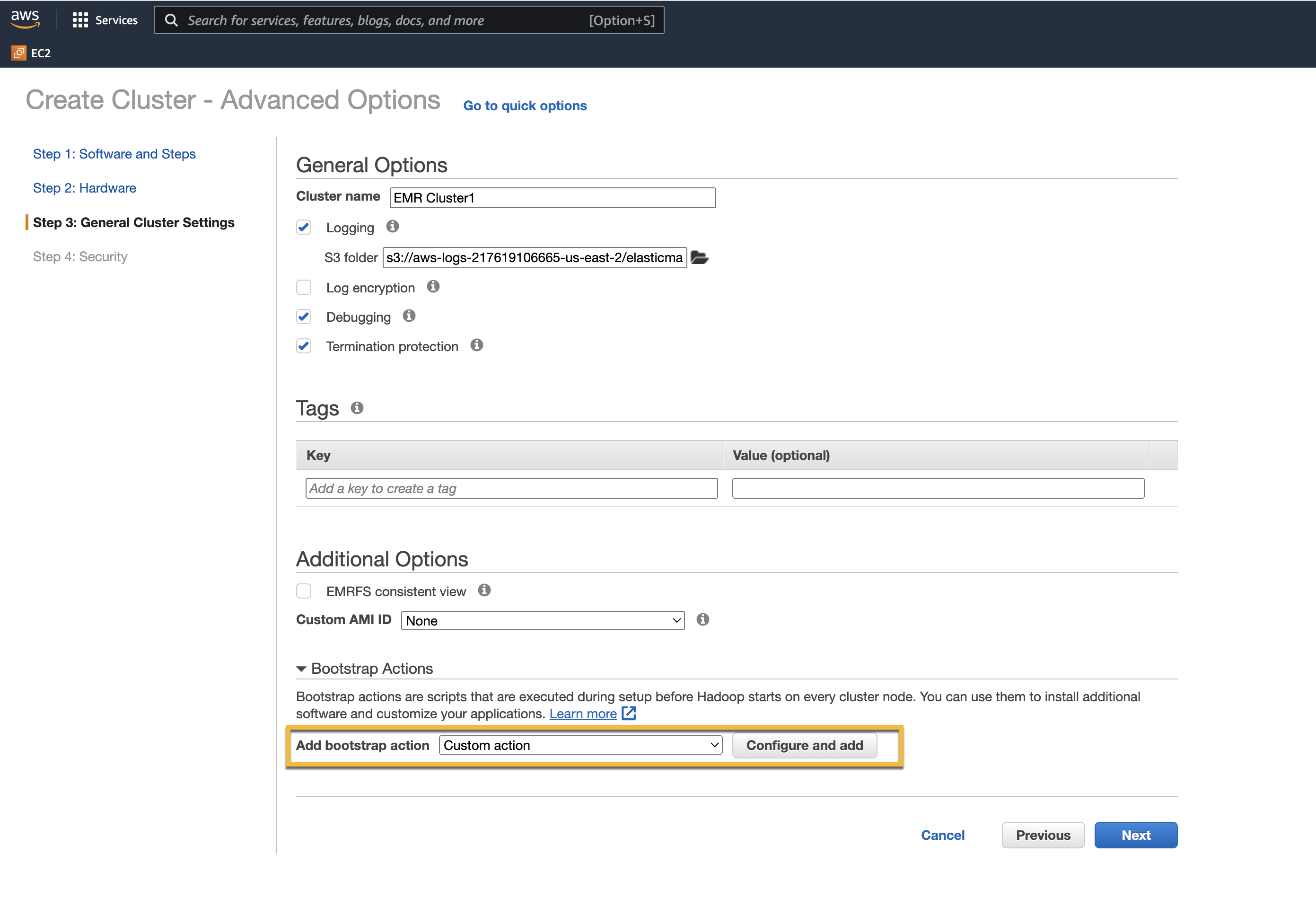Go to Step 2: Hardware

click(84, 188)
